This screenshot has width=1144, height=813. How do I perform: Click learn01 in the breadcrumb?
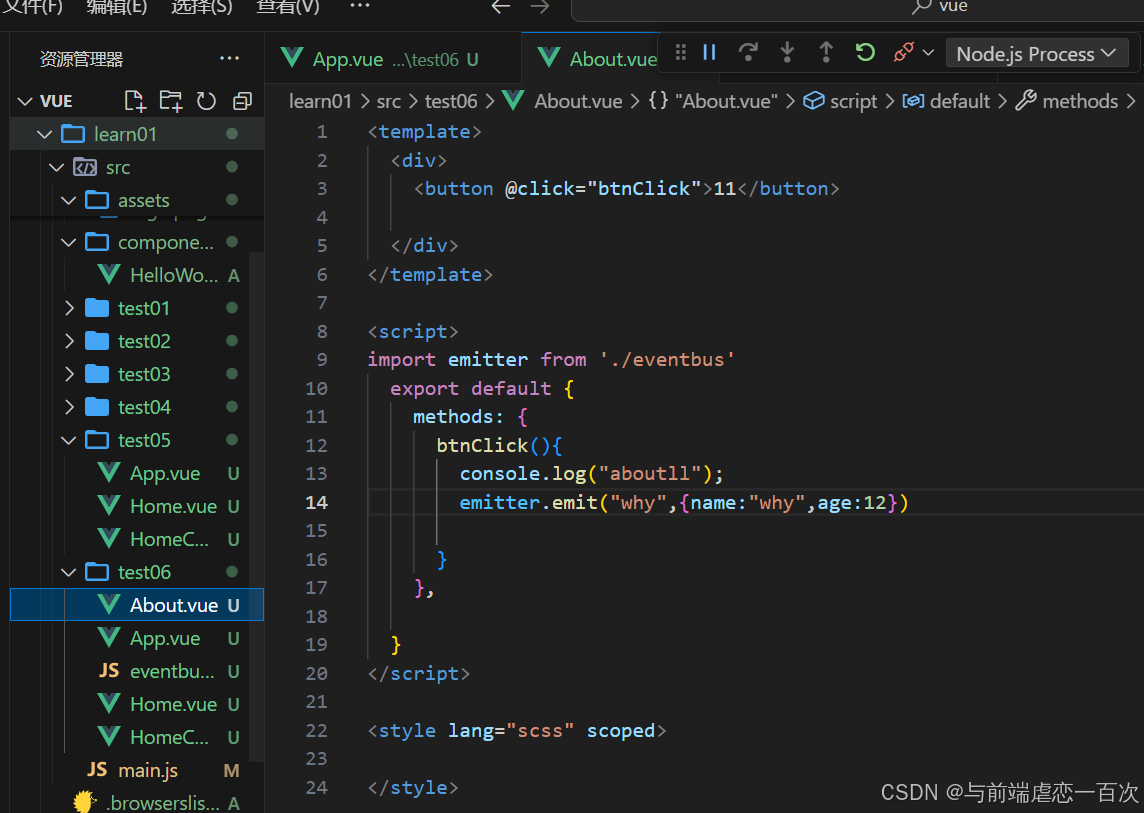click(x=320, y=101)
